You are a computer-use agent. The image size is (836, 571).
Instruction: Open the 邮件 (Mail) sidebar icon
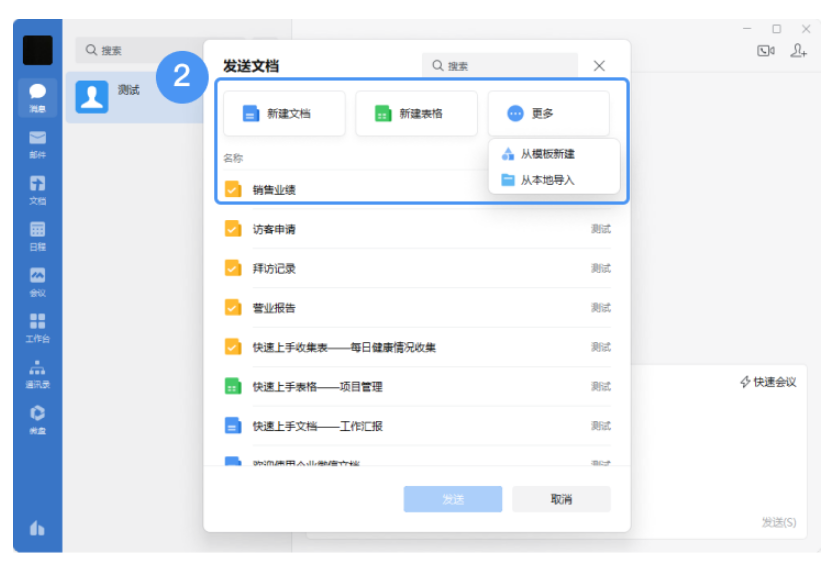point(37,143)
